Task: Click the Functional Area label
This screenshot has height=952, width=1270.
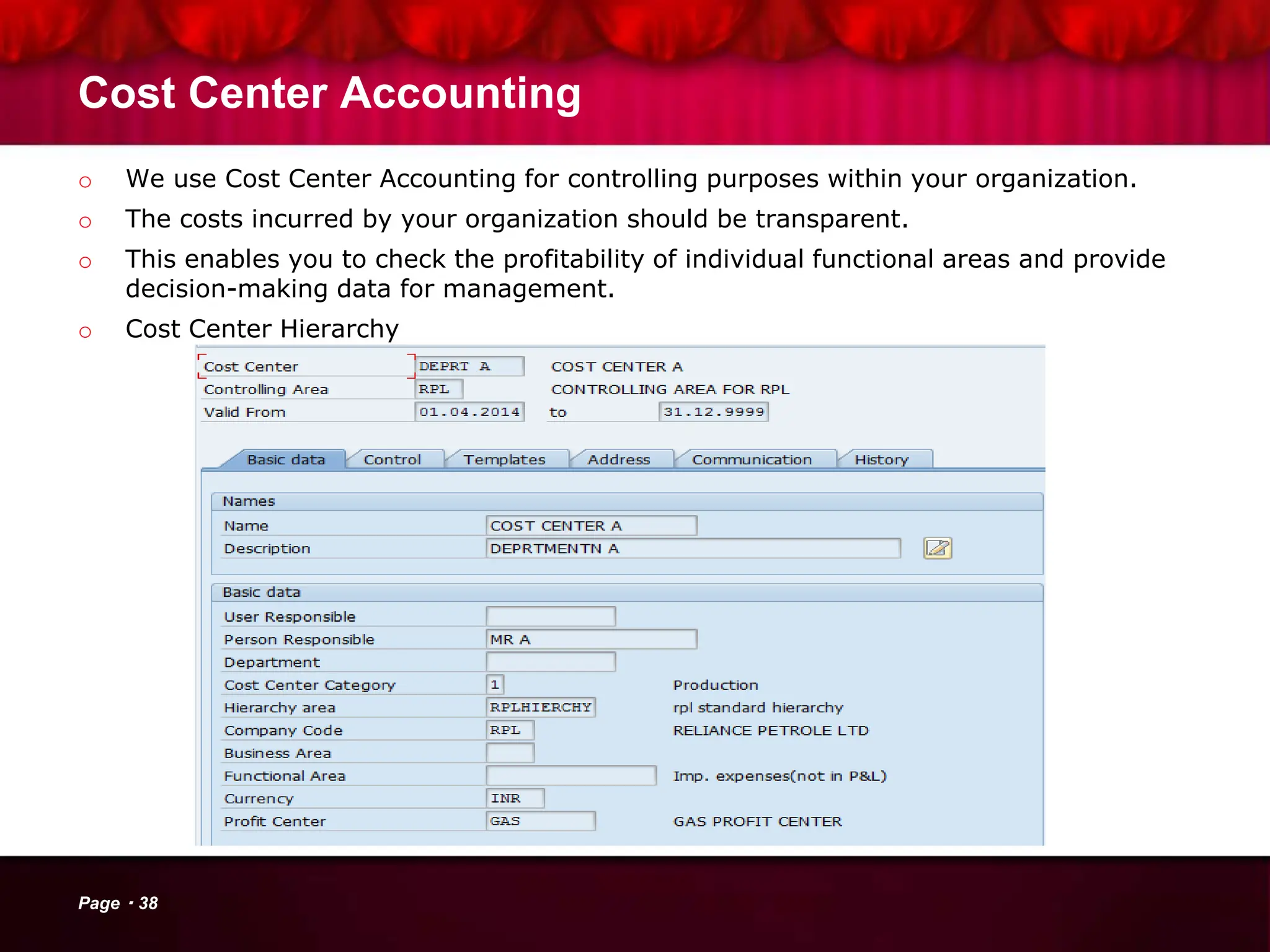Action: [285, 776]
